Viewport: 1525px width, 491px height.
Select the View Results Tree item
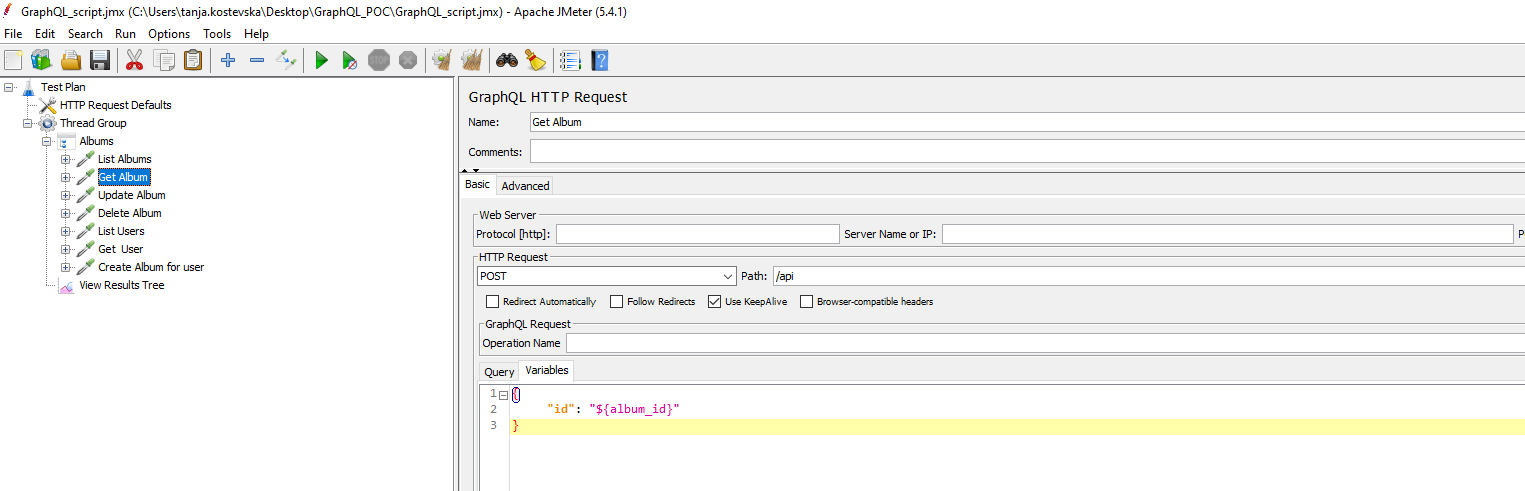[x=122, y=285]
